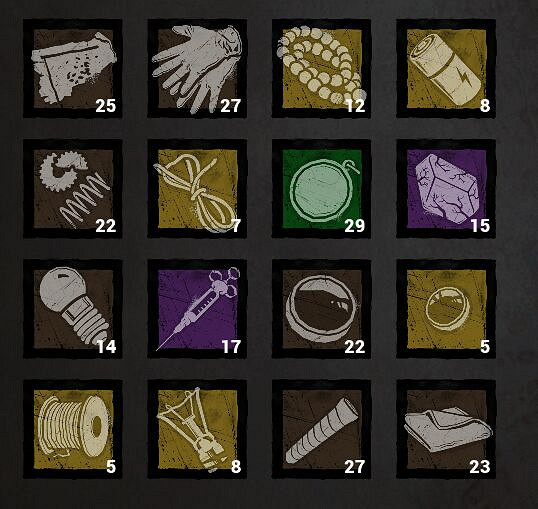
Task: Choose the battery add-on with count 8
Action: coord(446,69)
